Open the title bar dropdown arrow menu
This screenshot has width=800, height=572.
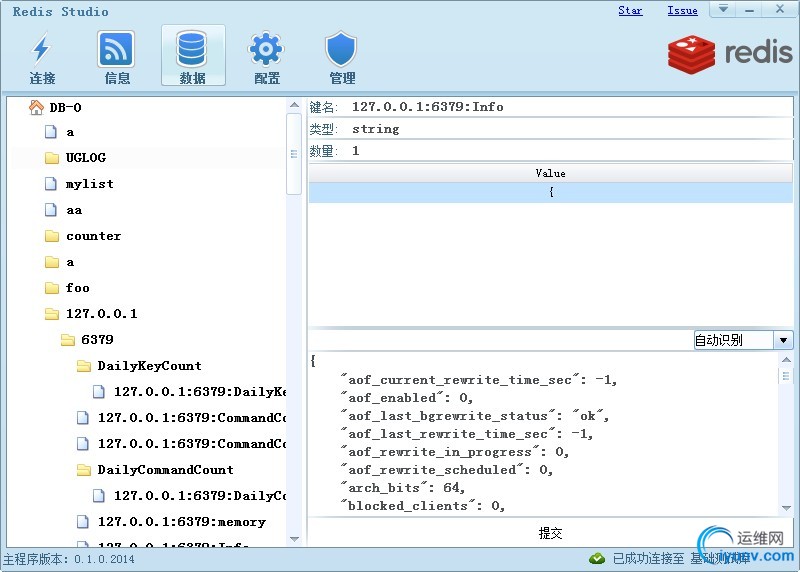point(723,9)
